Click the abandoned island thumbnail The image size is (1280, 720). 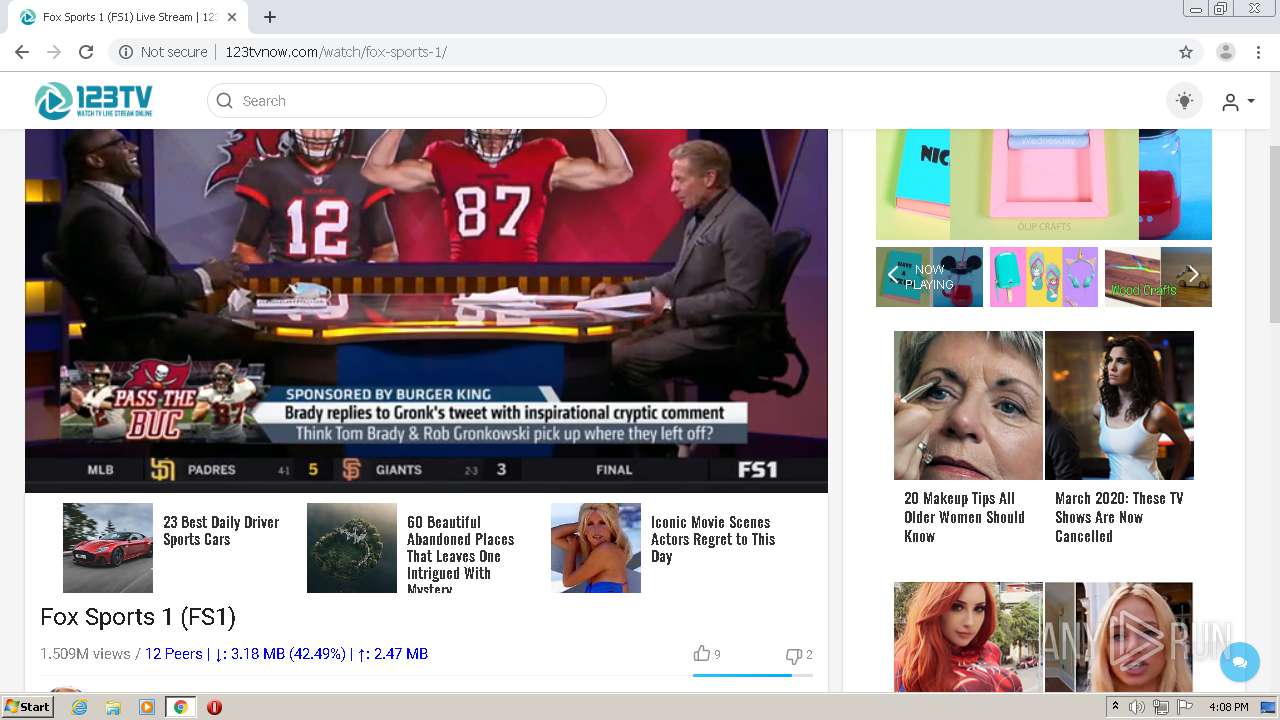click(x=352, y=548)
